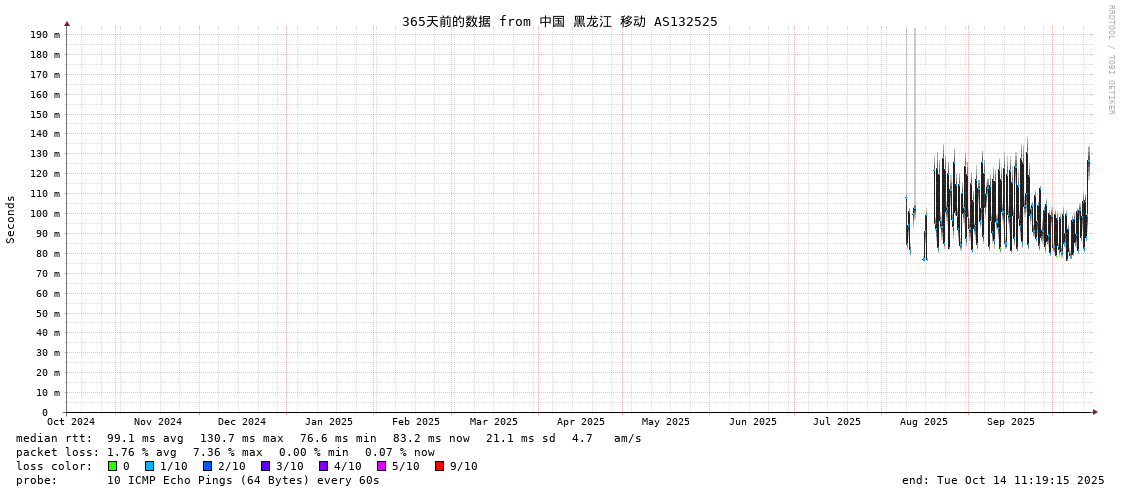Viewport: 1121px width, 494px height.
Task: Click the 'probe:' row label
Action: [x=36, y=480]
